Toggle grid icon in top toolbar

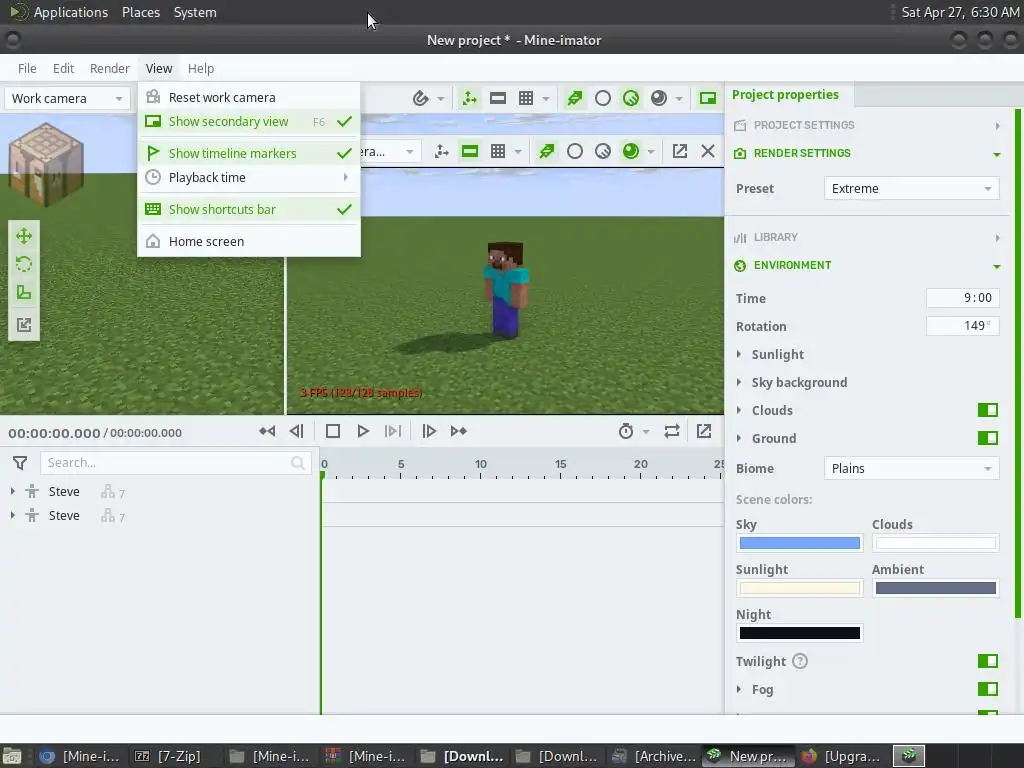coord(526,99)
